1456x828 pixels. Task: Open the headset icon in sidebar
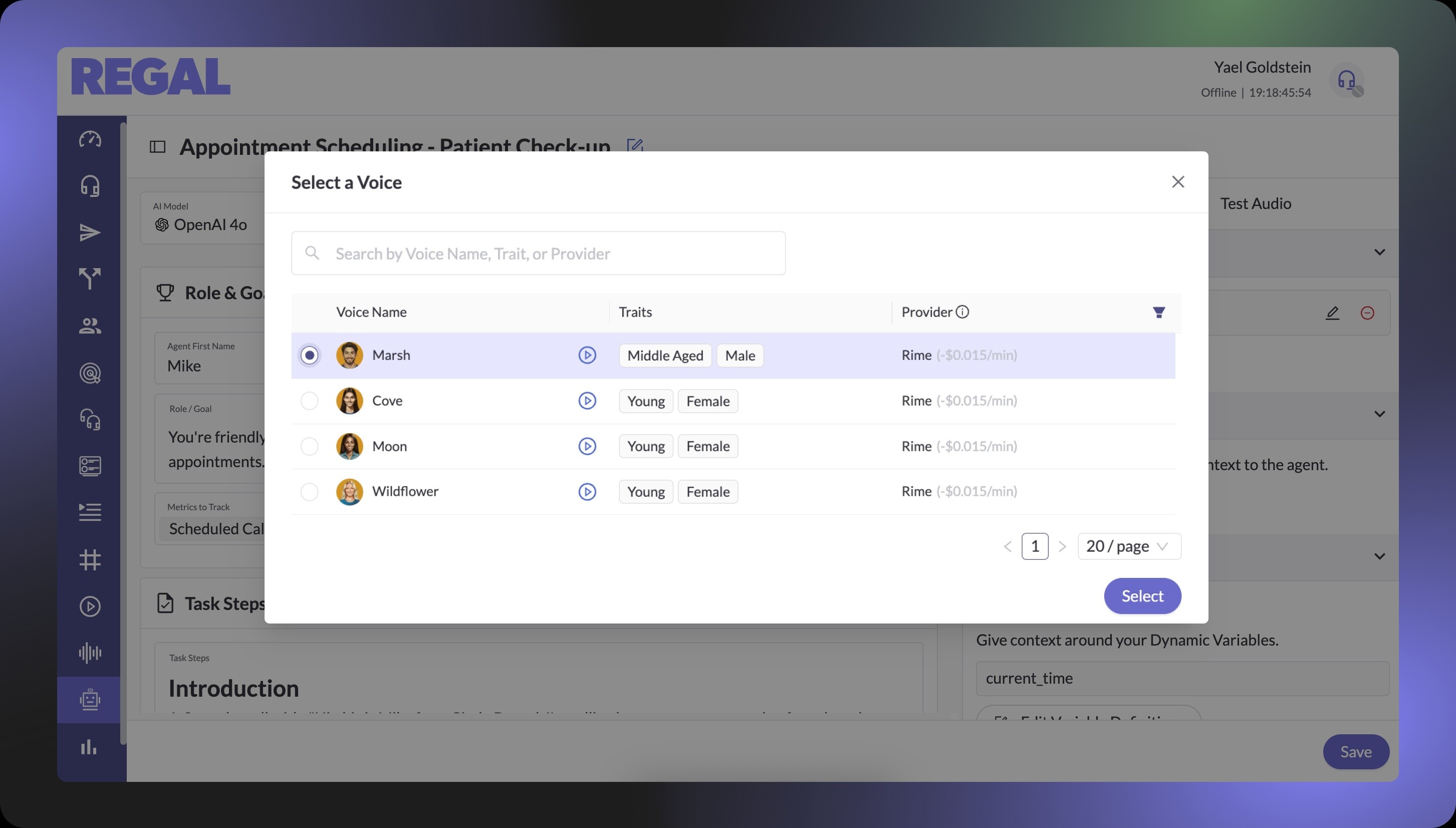[90, 186]
